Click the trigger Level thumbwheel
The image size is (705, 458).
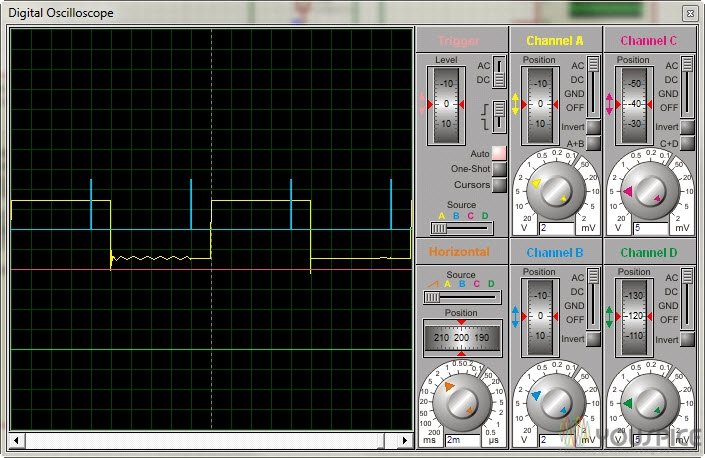(446, 106)
